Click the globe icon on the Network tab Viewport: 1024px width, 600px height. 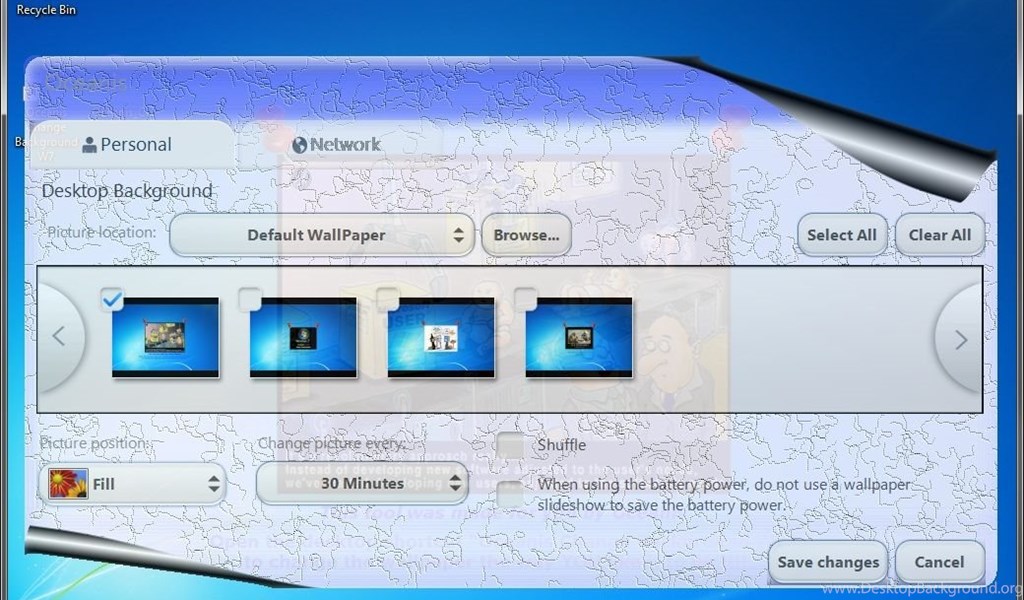(x=299, y=145)
